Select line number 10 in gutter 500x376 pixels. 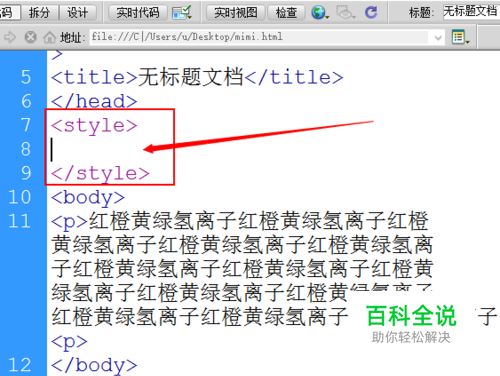(x=20, y=197)
